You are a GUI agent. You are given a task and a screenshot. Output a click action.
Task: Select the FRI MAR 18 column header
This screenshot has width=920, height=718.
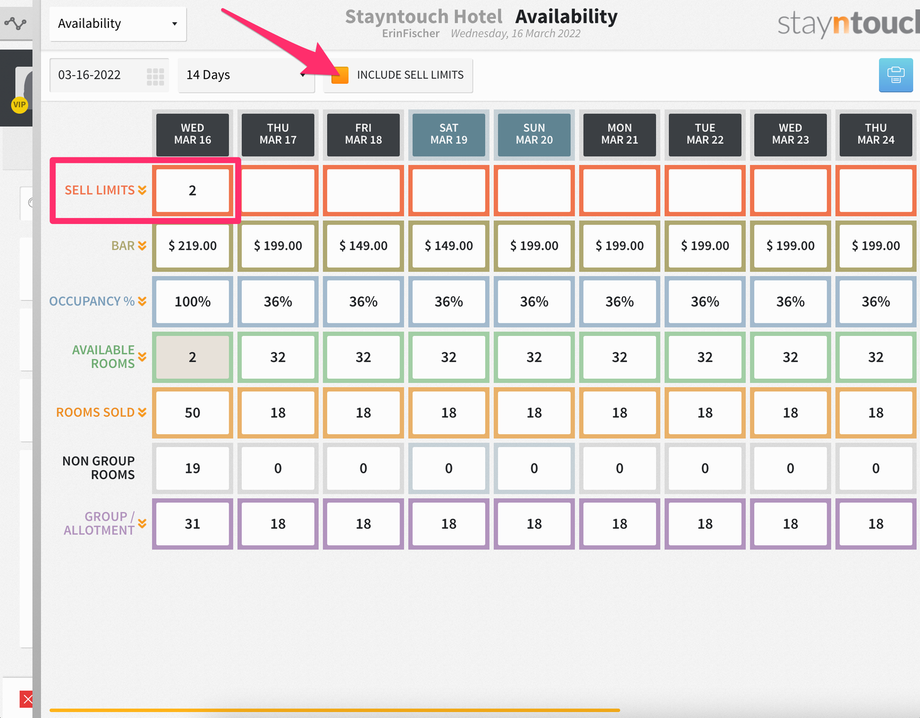coord(363,134)
